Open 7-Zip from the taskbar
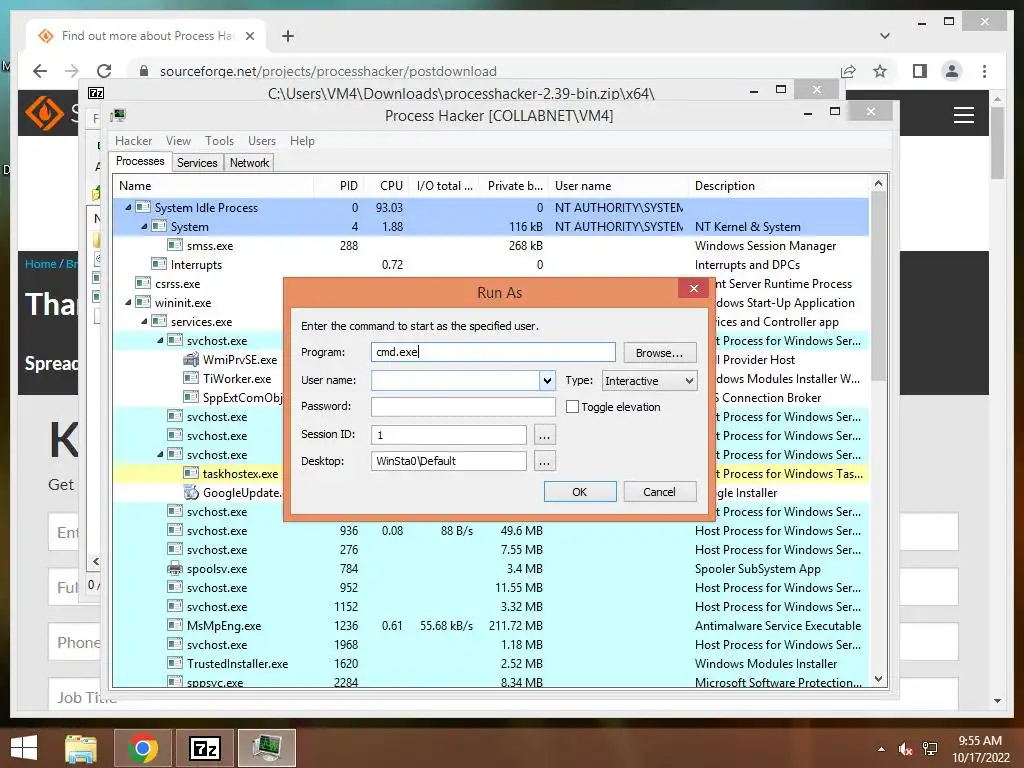 tap(204, 748)
